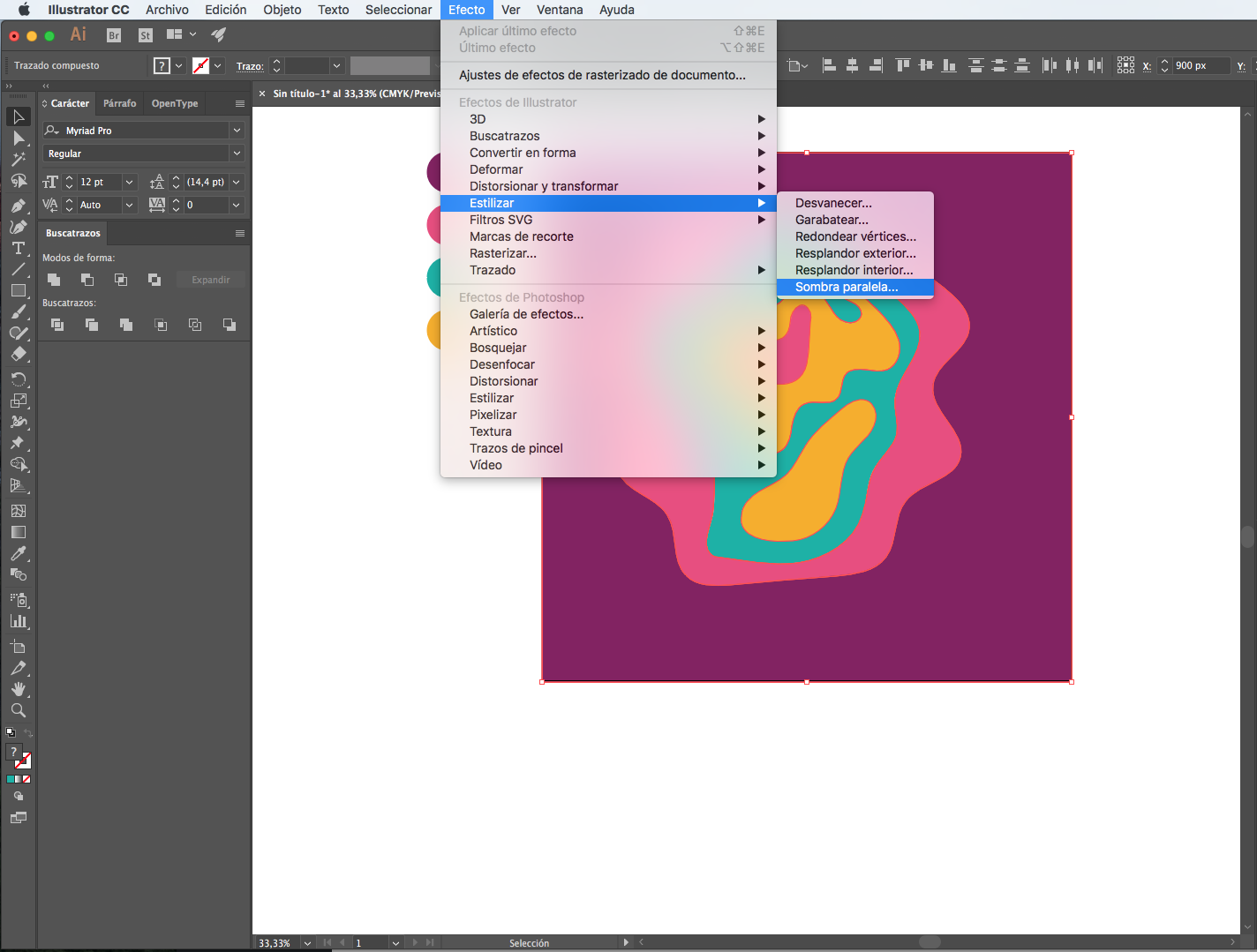
Task: Close the Sin título-1 document tab
Action: pyautogui.click(x=262, y=94)
